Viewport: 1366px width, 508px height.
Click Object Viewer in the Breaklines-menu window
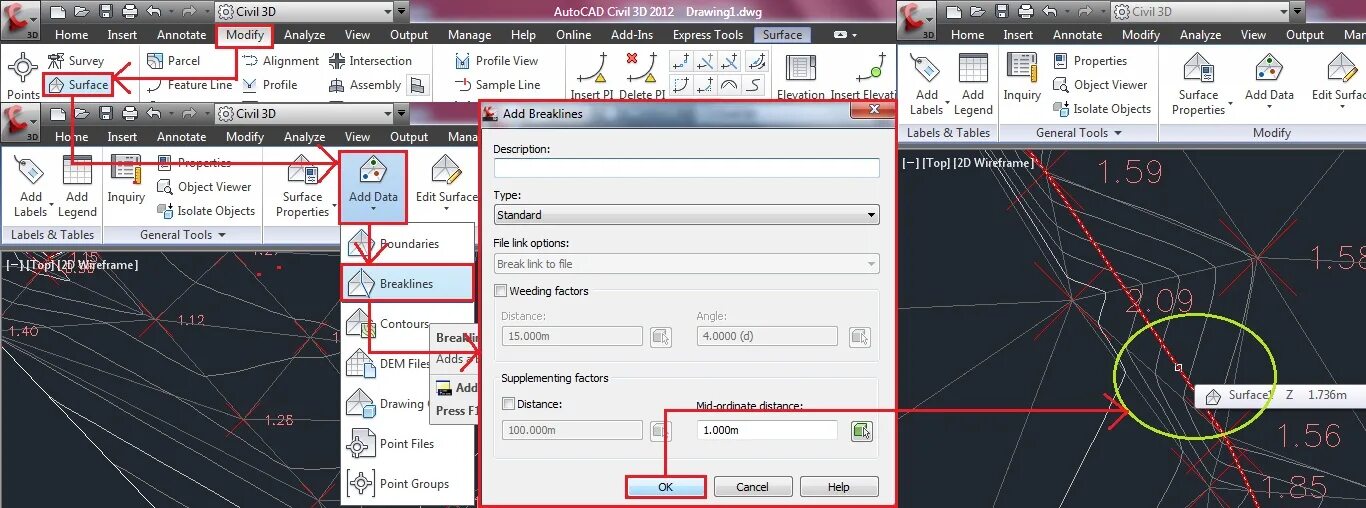(x=204, y=187)
